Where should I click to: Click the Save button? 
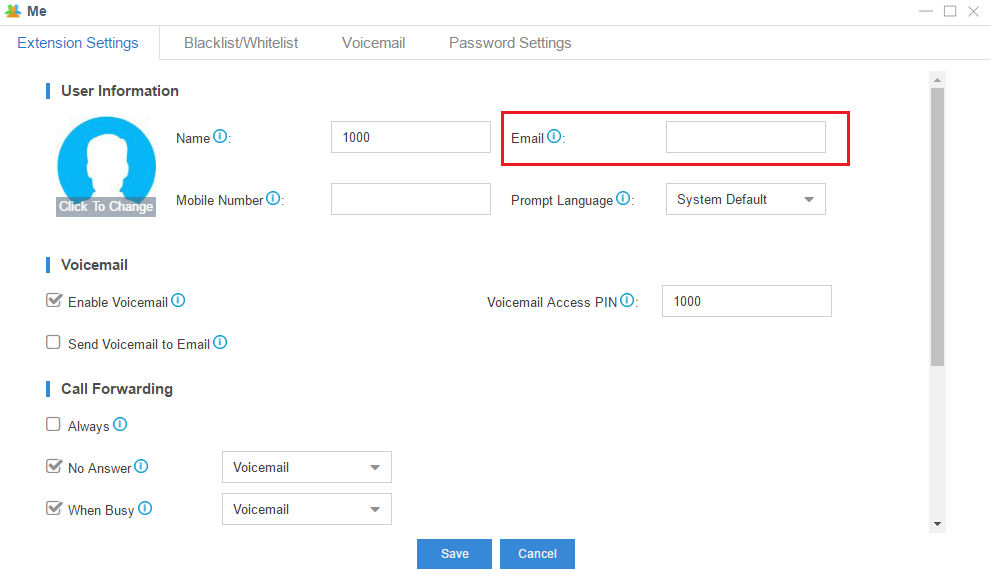click(454, 554)
